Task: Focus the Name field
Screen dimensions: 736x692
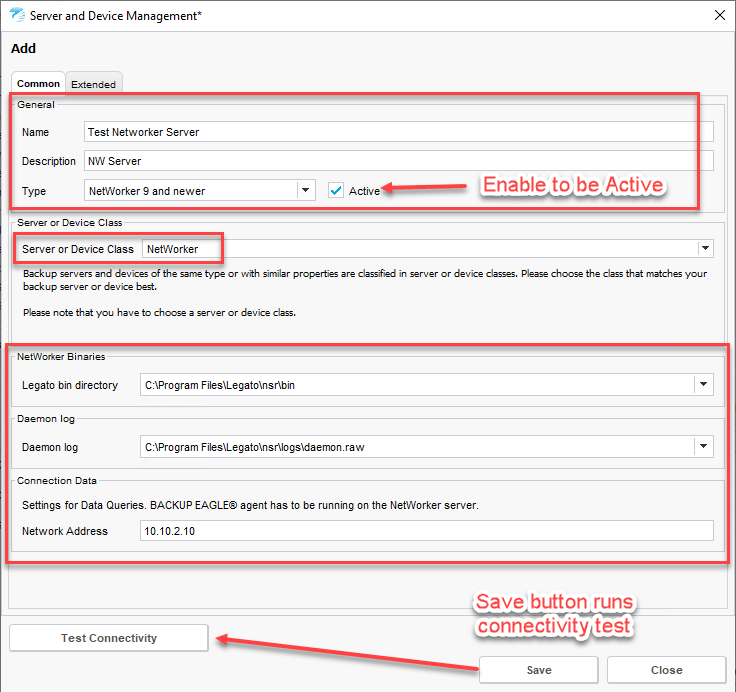Action: [x=398, y=132]
